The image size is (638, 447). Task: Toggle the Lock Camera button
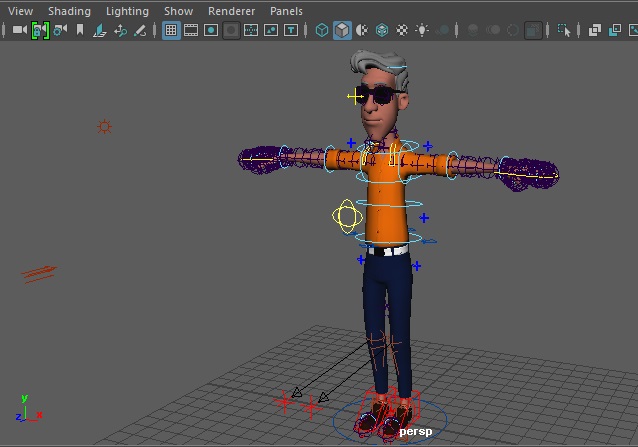point(40,31)
